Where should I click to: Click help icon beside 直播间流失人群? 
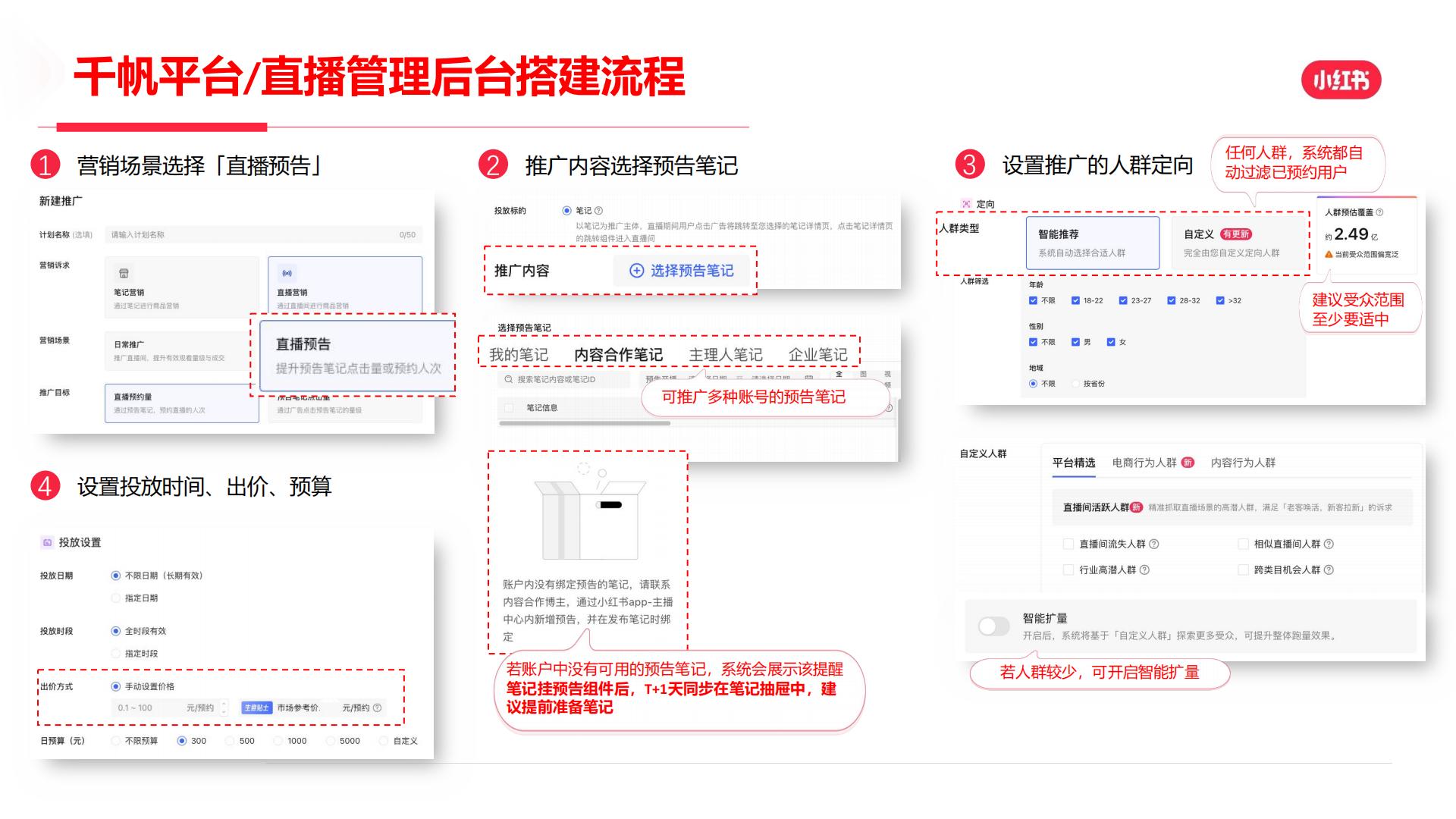point(1154,544)
